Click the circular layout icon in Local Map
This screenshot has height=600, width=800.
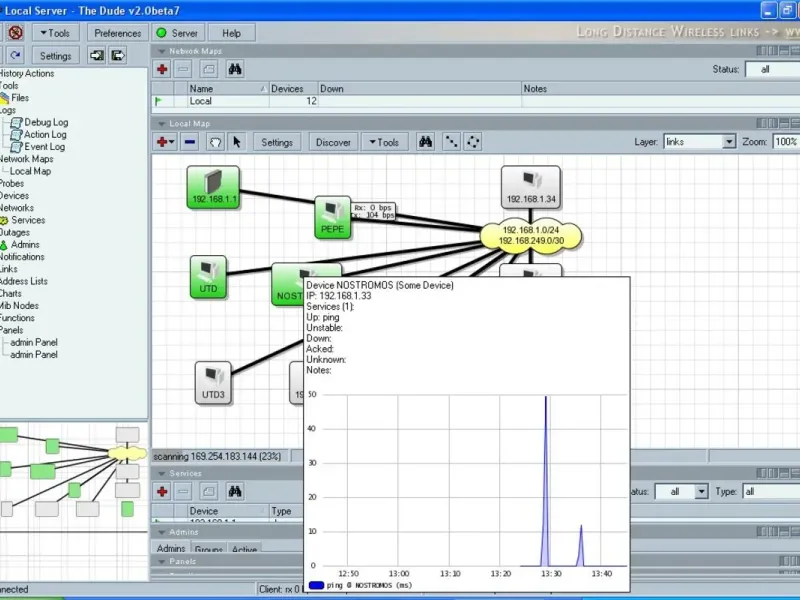tap(473, 142)
